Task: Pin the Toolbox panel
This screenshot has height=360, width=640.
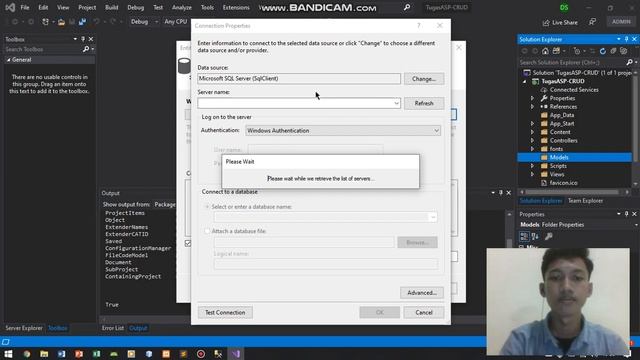Action: (x=83, y=39)
